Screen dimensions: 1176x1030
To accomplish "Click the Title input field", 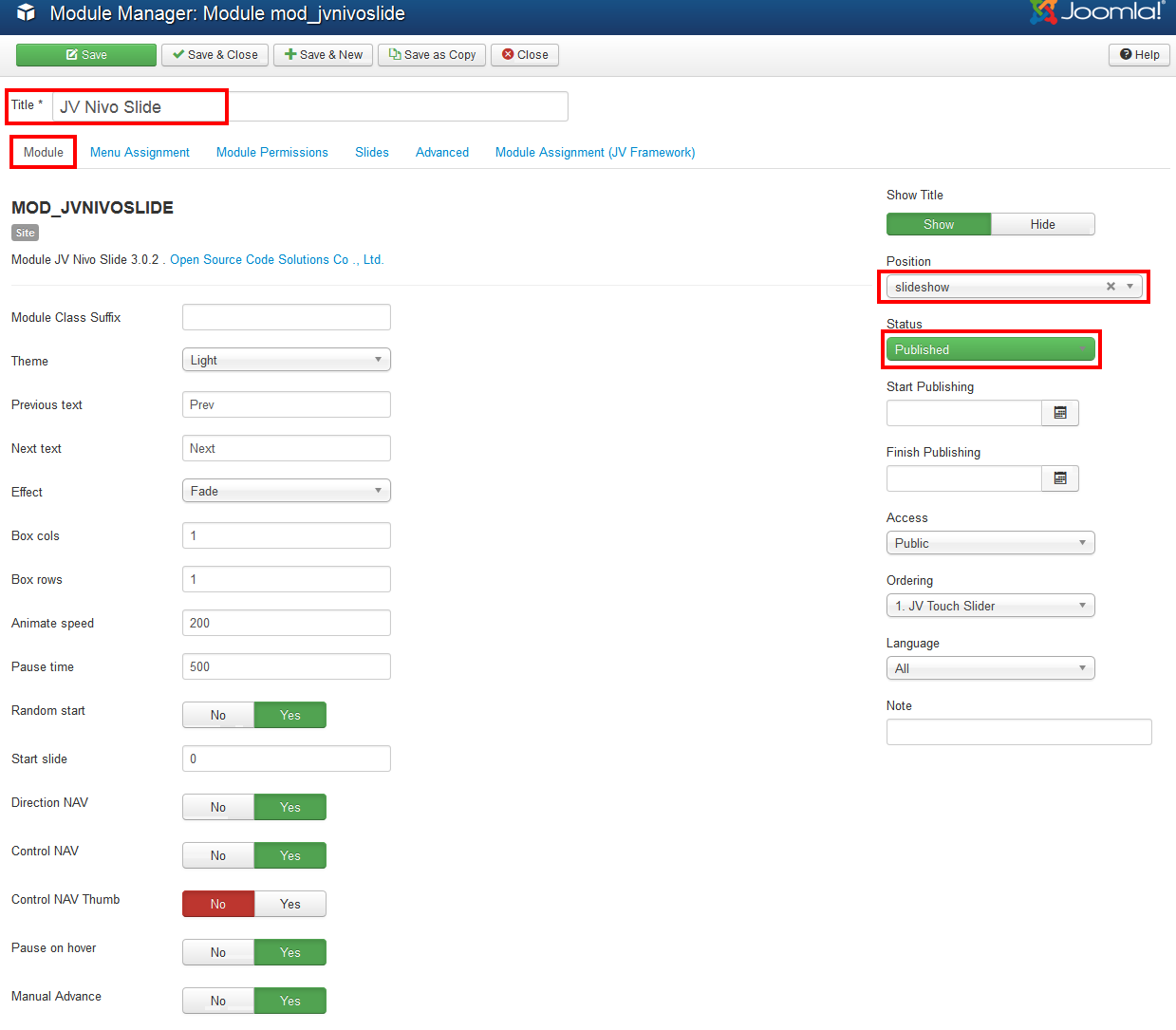I will pyautogui.click(x=310, y=106).
